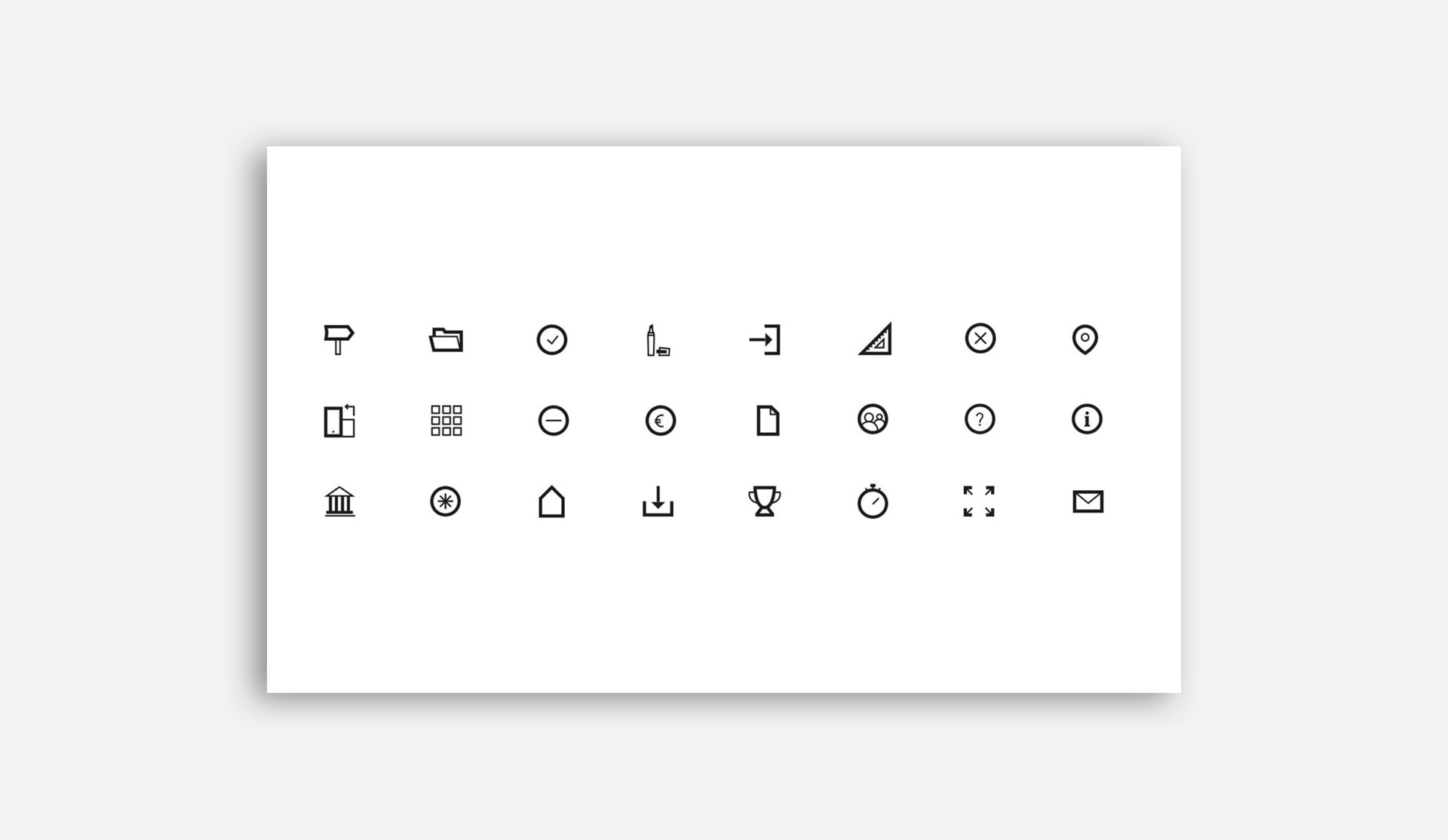The height and width of the screenshot is (840, 1448).
Task: Click the blank document icon
Action: (x=768, y=421)
